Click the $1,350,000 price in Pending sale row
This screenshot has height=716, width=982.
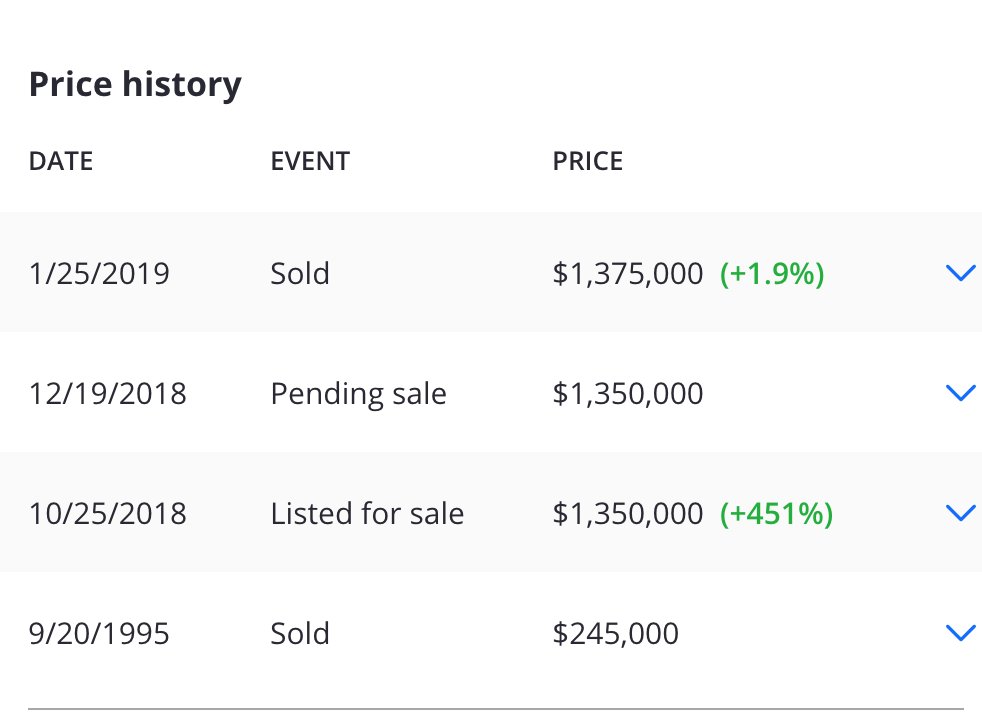pos(627,393)
